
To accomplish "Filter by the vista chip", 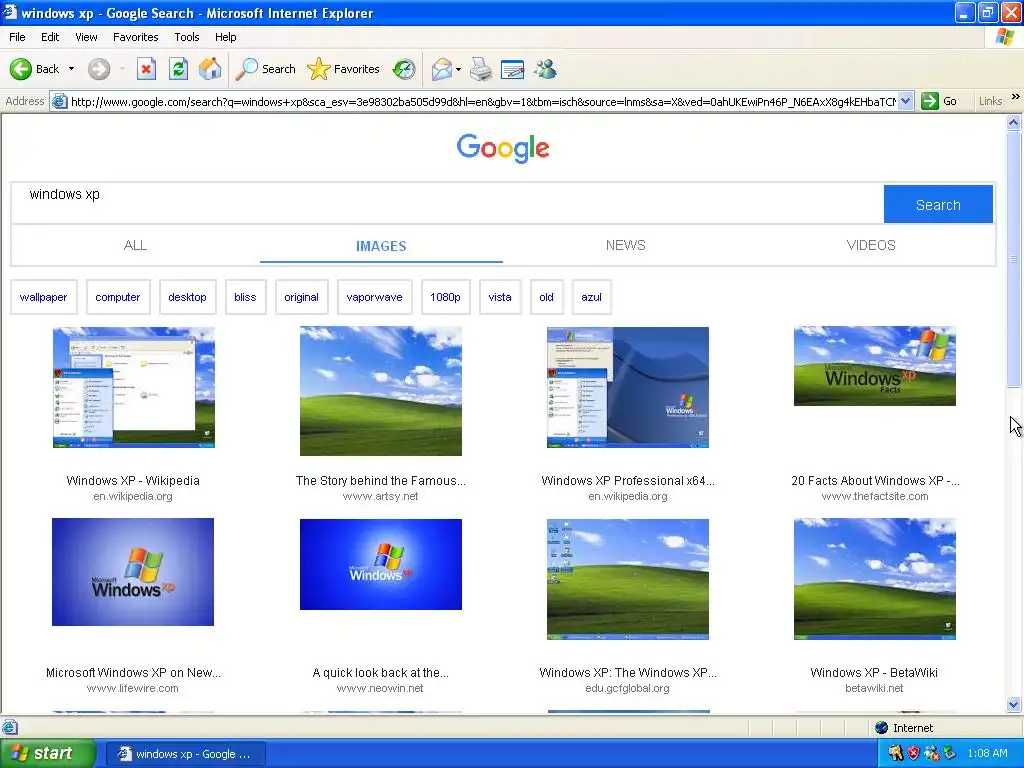I will [500, 297].
